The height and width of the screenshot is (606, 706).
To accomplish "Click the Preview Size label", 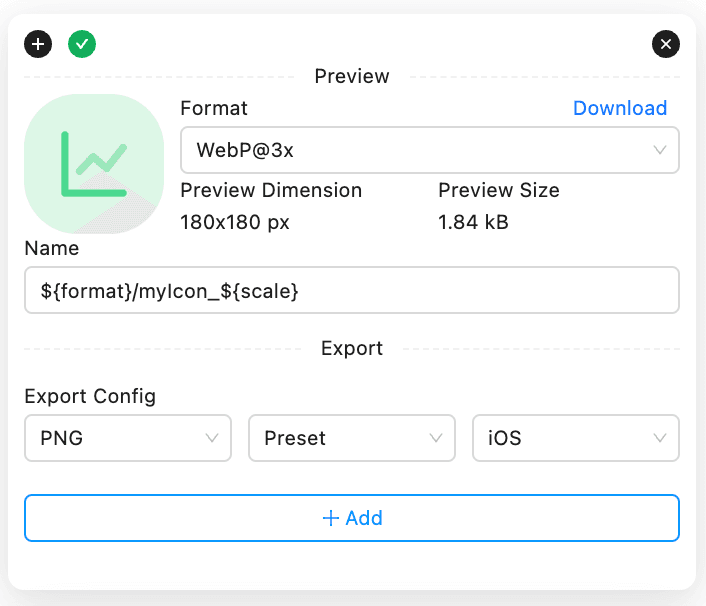I will [499, 190].
